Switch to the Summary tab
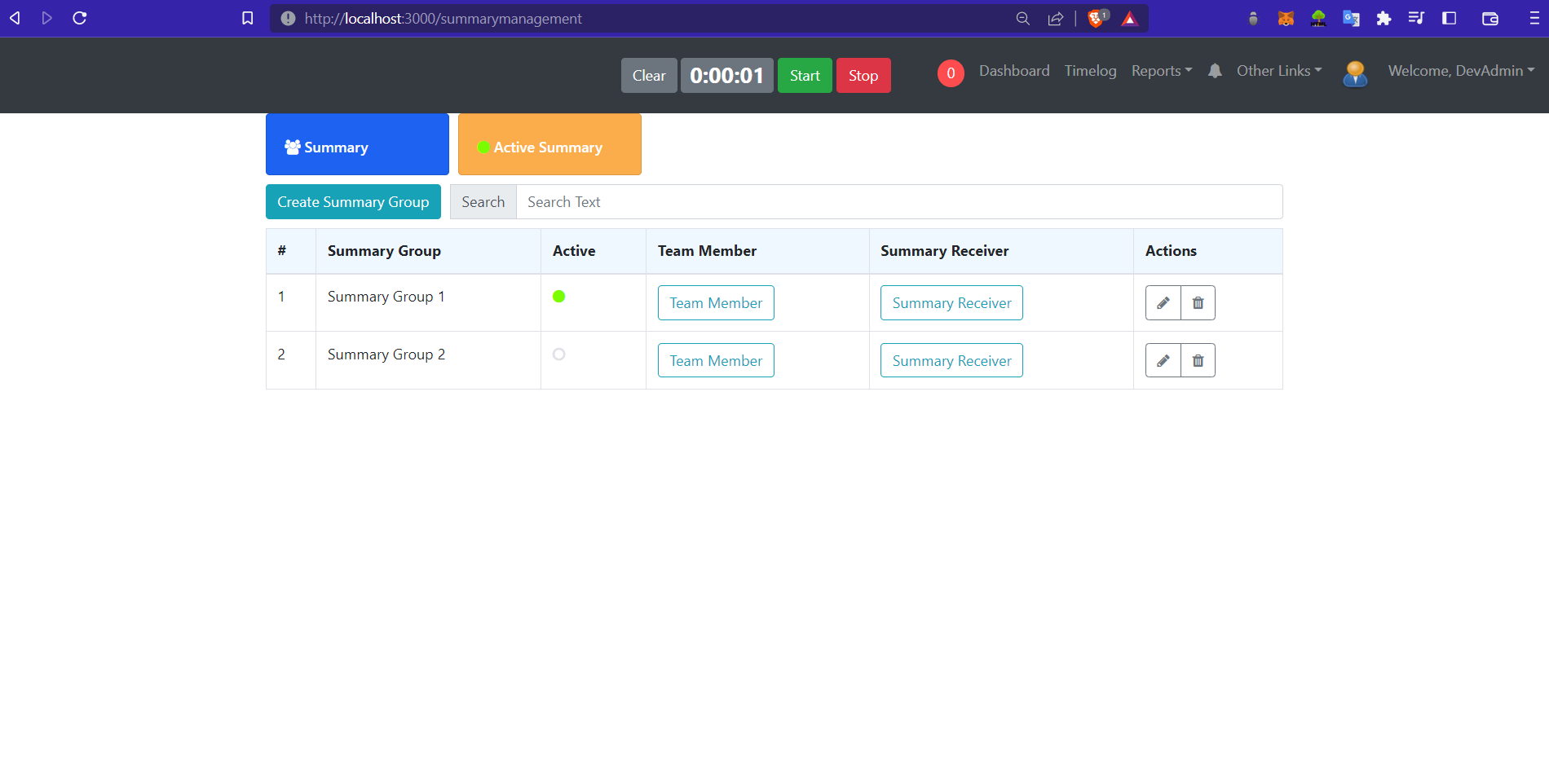 click(x=357, y=144)
